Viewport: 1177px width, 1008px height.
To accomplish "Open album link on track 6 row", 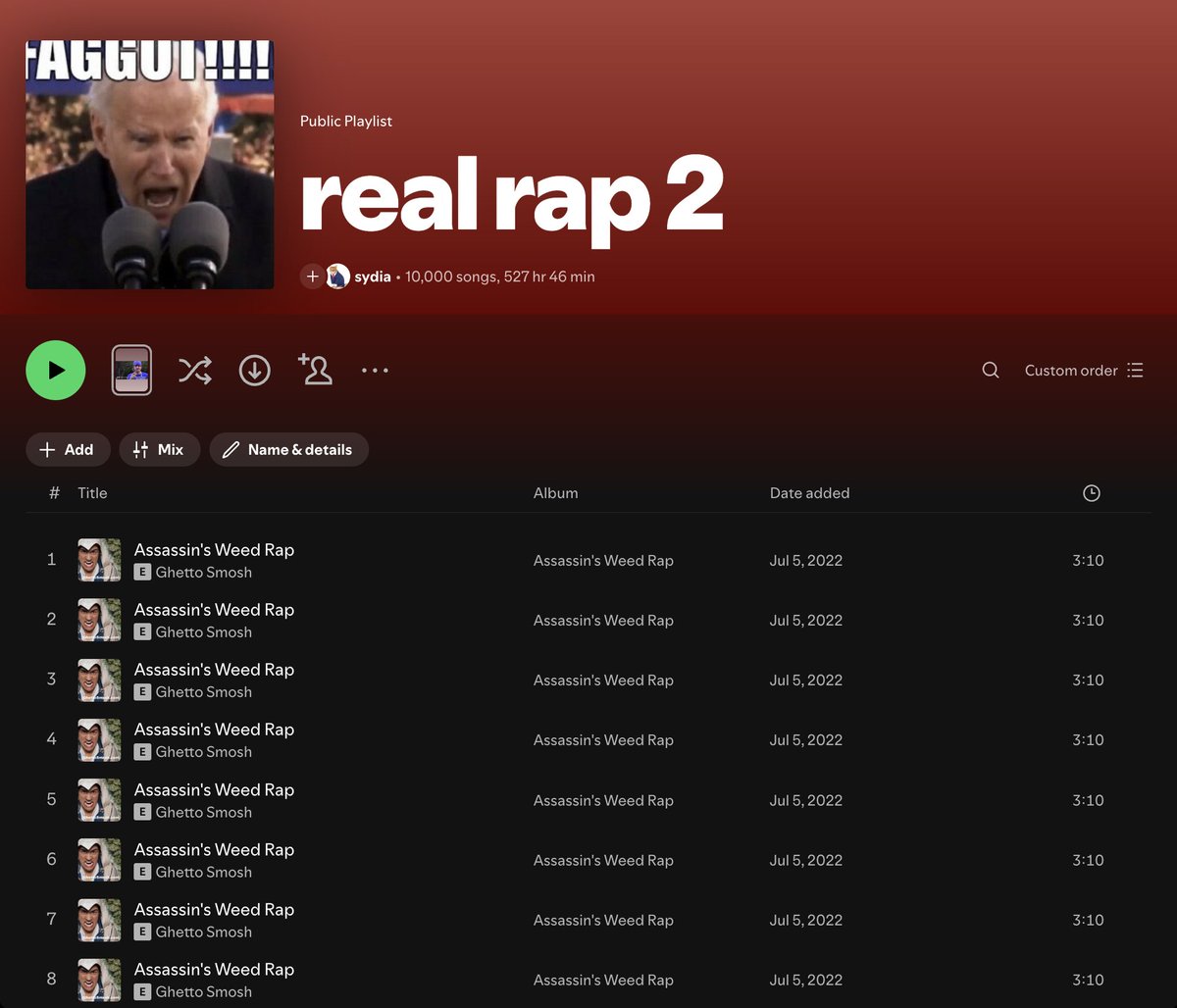I will pos(603,860).
